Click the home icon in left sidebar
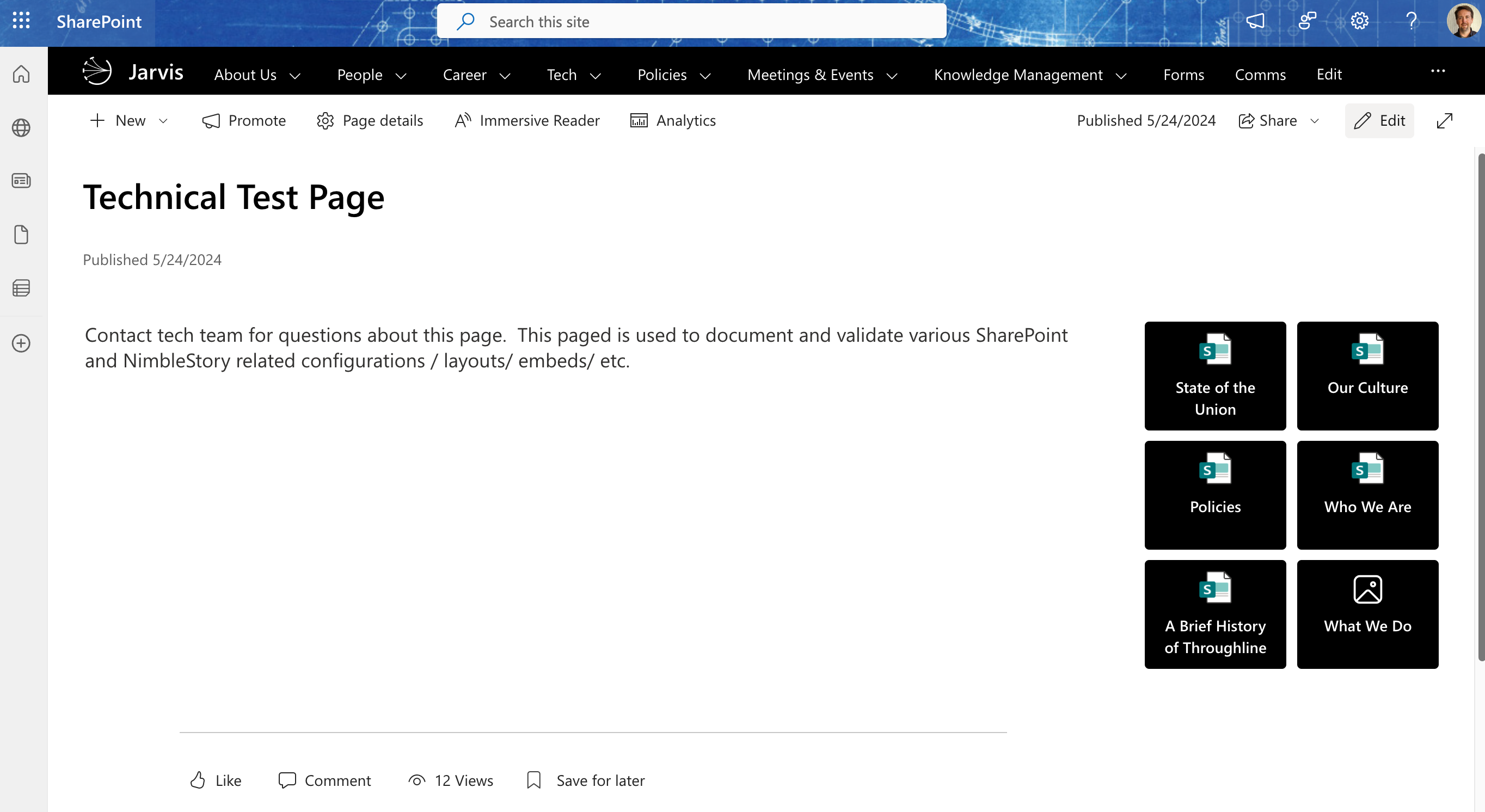 pyautogui.click(x=21, y=74)
